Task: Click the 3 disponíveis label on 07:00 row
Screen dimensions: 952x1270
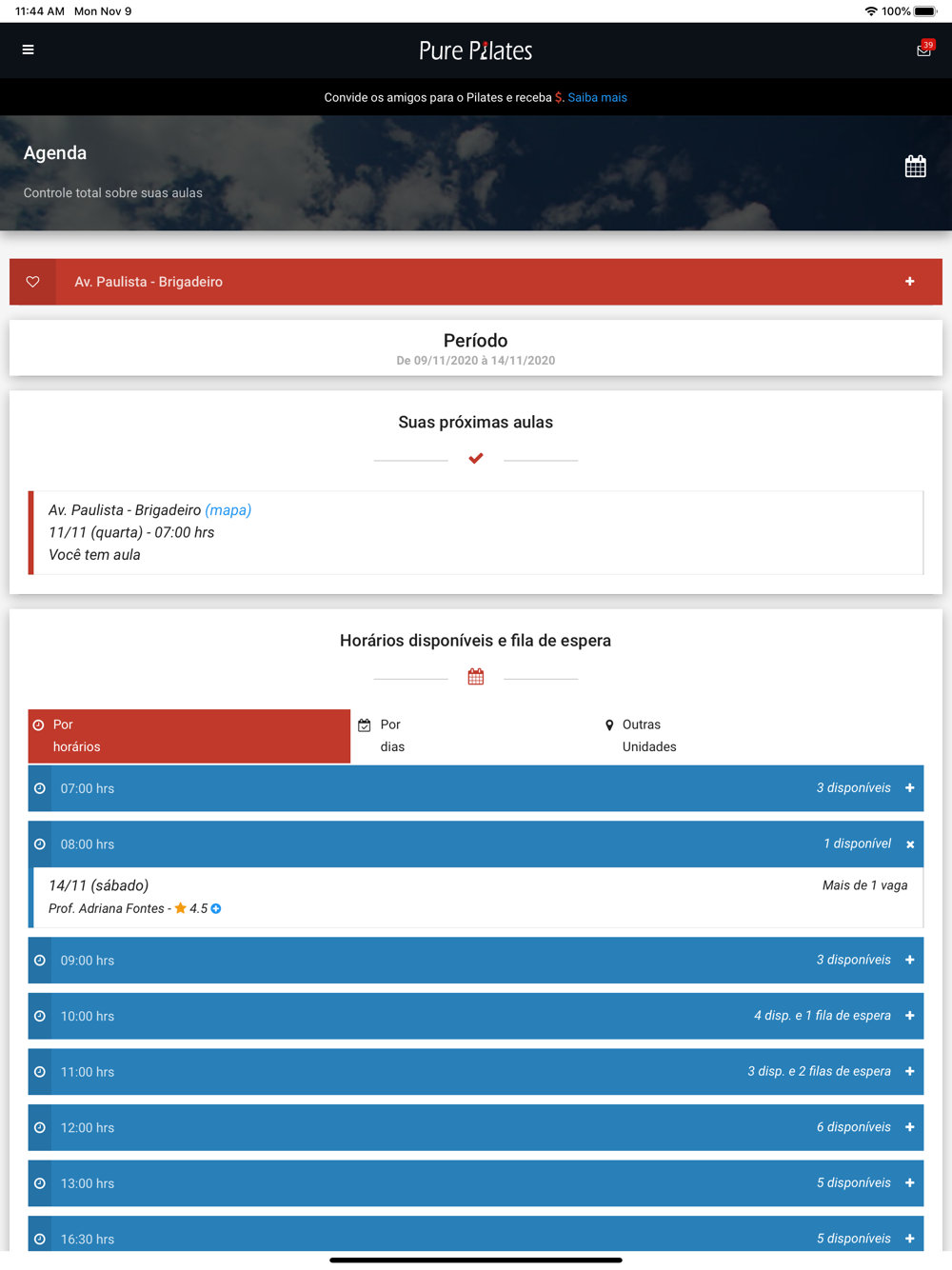Action: tap(854, 788)
